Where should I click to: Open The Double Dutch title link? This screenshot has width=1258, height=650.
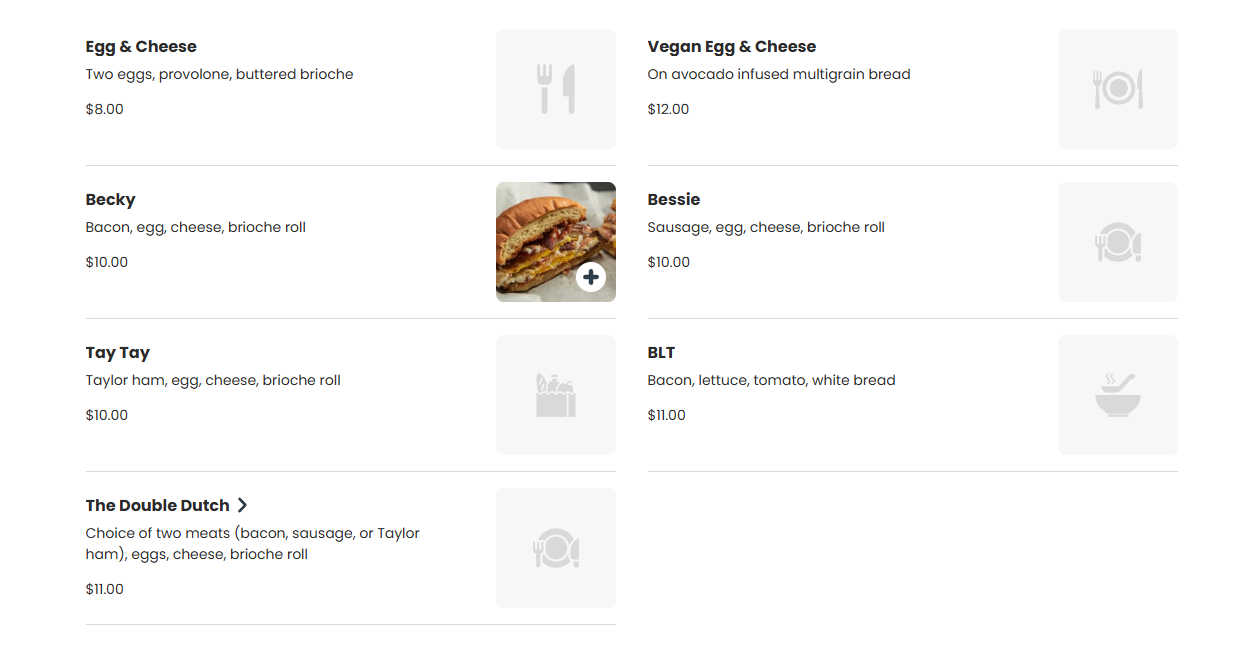coord(158,506)
